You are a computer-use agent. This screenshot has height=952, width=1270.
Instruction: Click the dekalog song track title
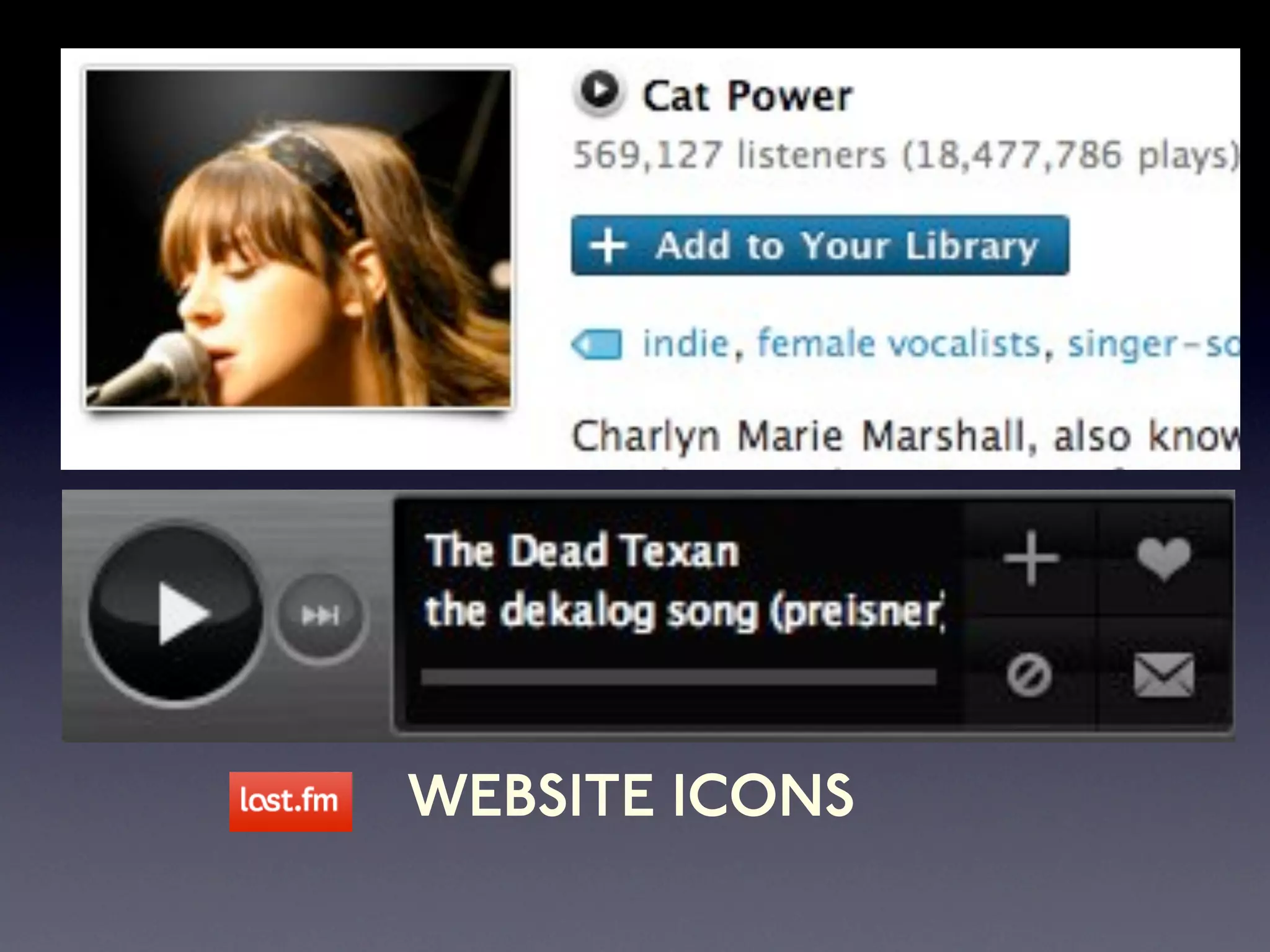coord(683,612)
